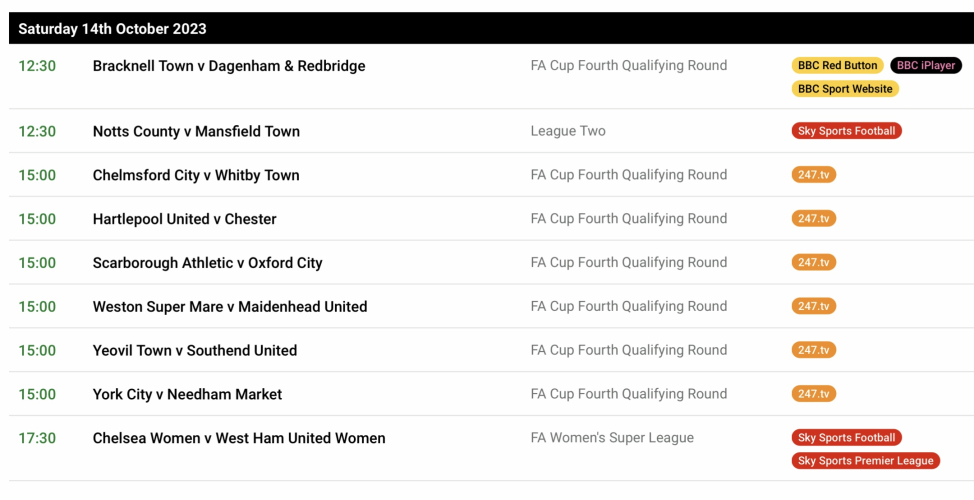Click the BBC Red Button channel badge

point(837,66)
